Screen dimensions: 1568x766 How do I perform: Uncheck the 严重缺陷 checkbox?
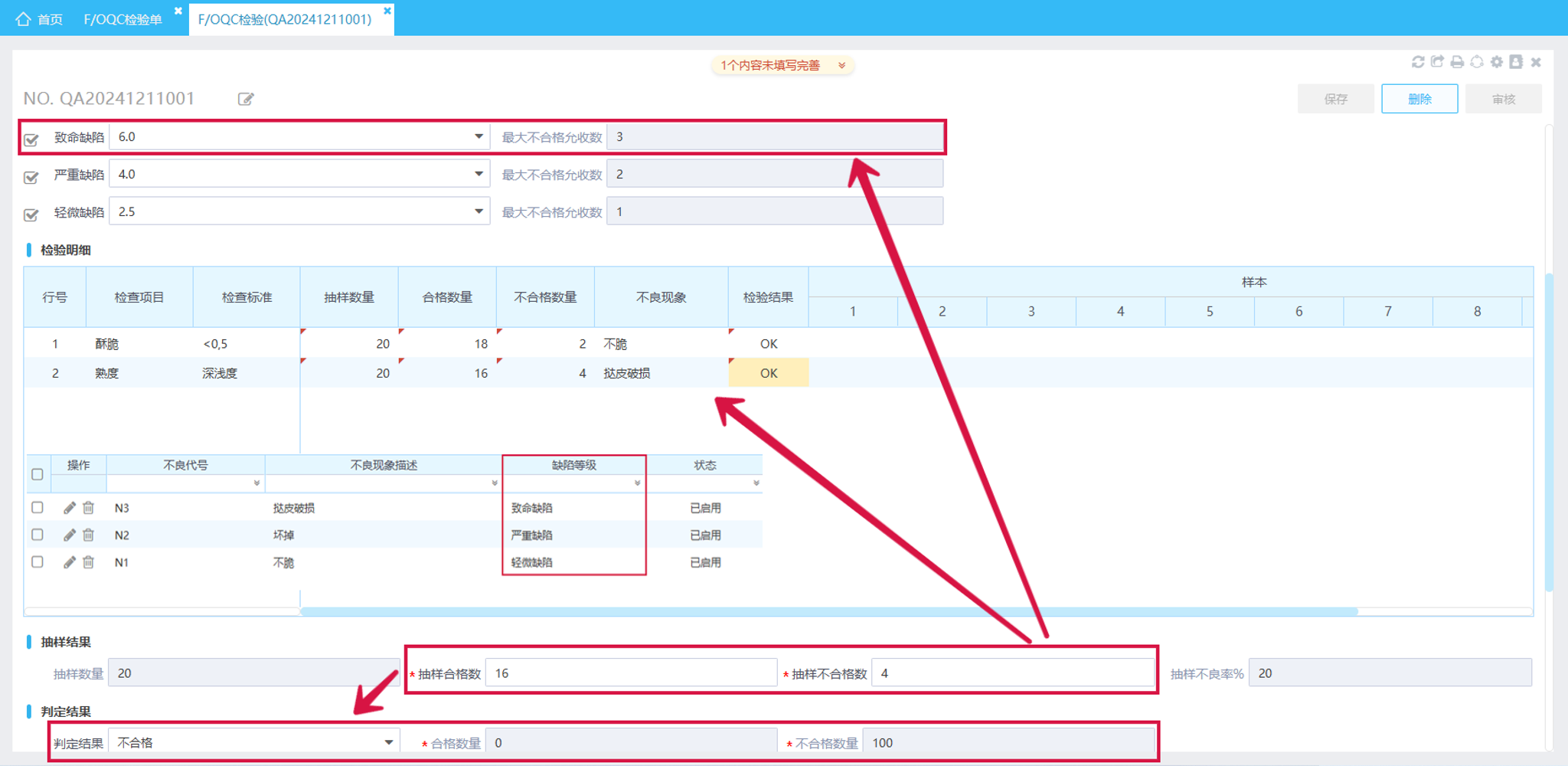tap(31, 177)
